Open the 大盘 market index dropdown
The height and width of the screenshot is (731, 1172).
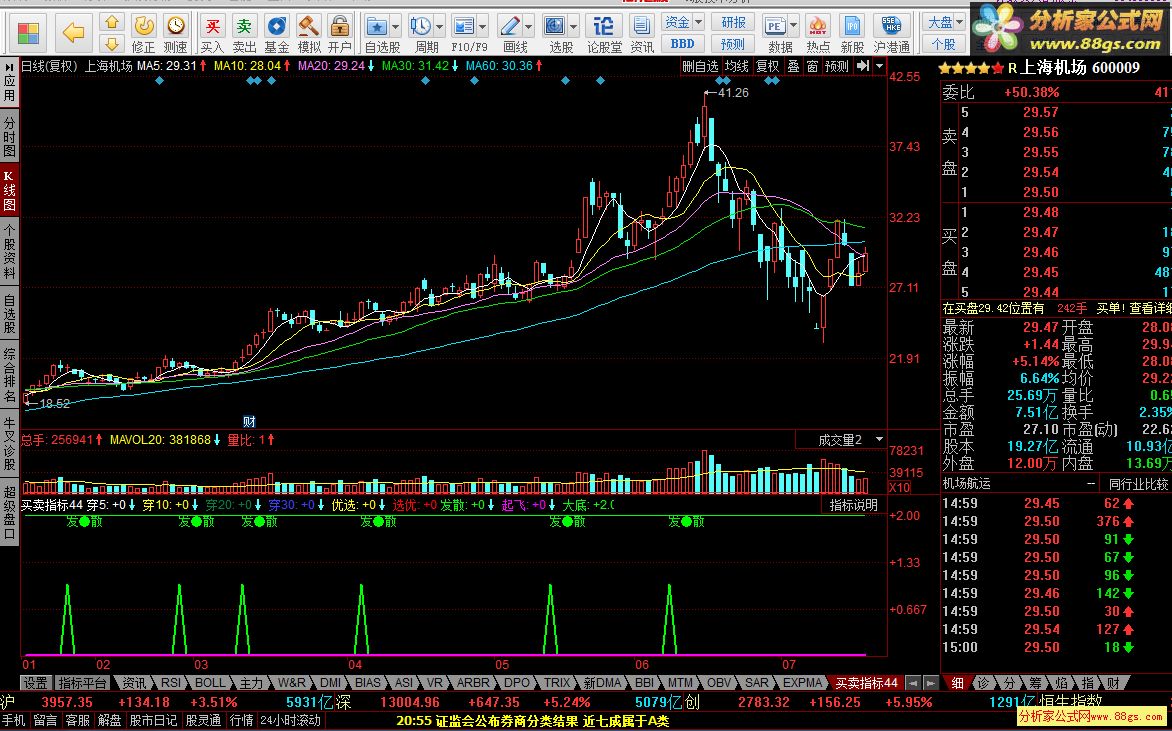click(x=946, y=23)
